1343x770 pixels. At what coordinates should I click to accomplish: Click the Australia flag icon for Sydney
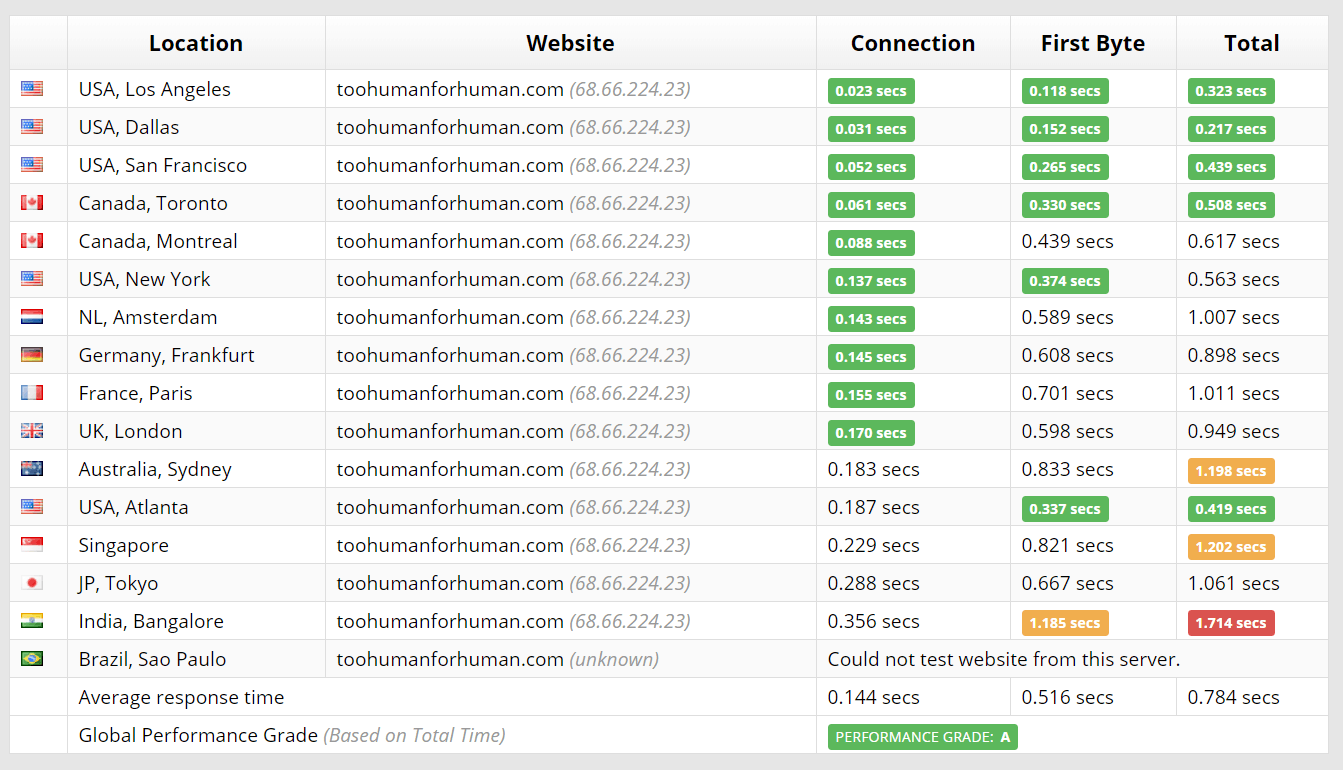tap(32, 469)
